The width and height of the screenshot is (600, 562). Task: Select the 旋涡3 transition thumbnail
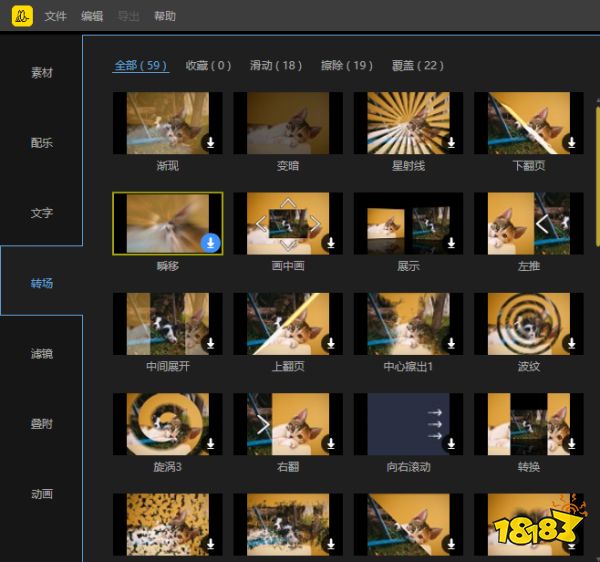point(167,424)
